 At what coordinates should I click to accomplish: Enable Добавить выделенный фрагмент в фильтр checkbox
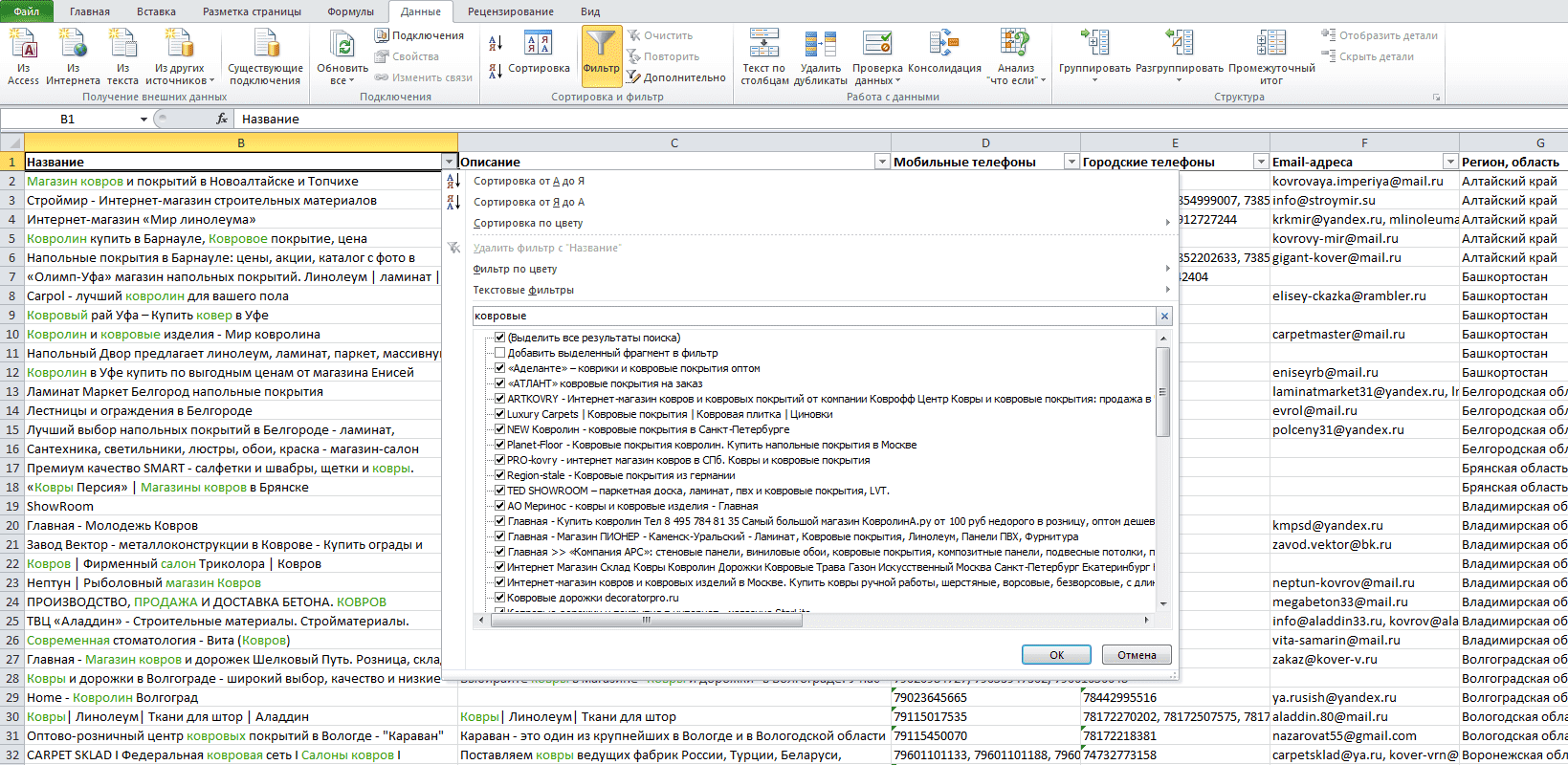click(x=499, y=353)
